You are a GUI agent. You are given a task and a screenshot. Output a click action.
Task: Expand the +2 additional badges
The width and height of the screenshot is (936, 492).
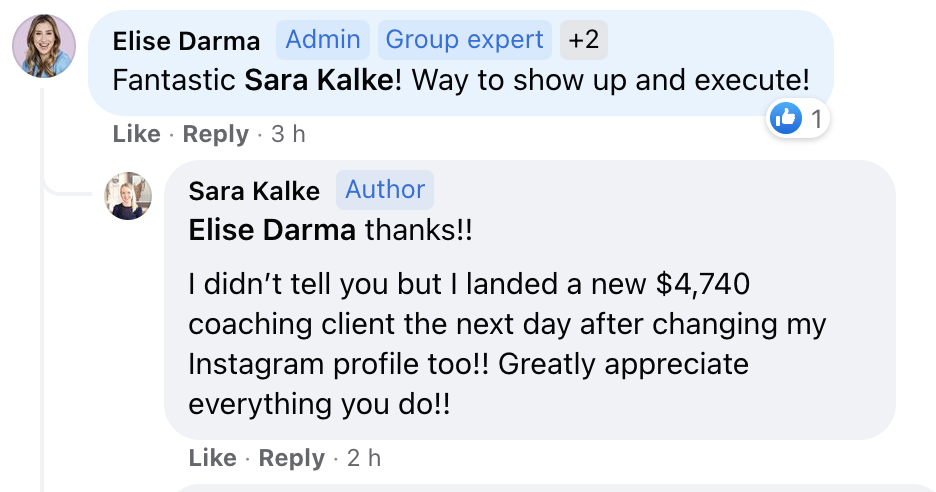[x=583, y=40]
